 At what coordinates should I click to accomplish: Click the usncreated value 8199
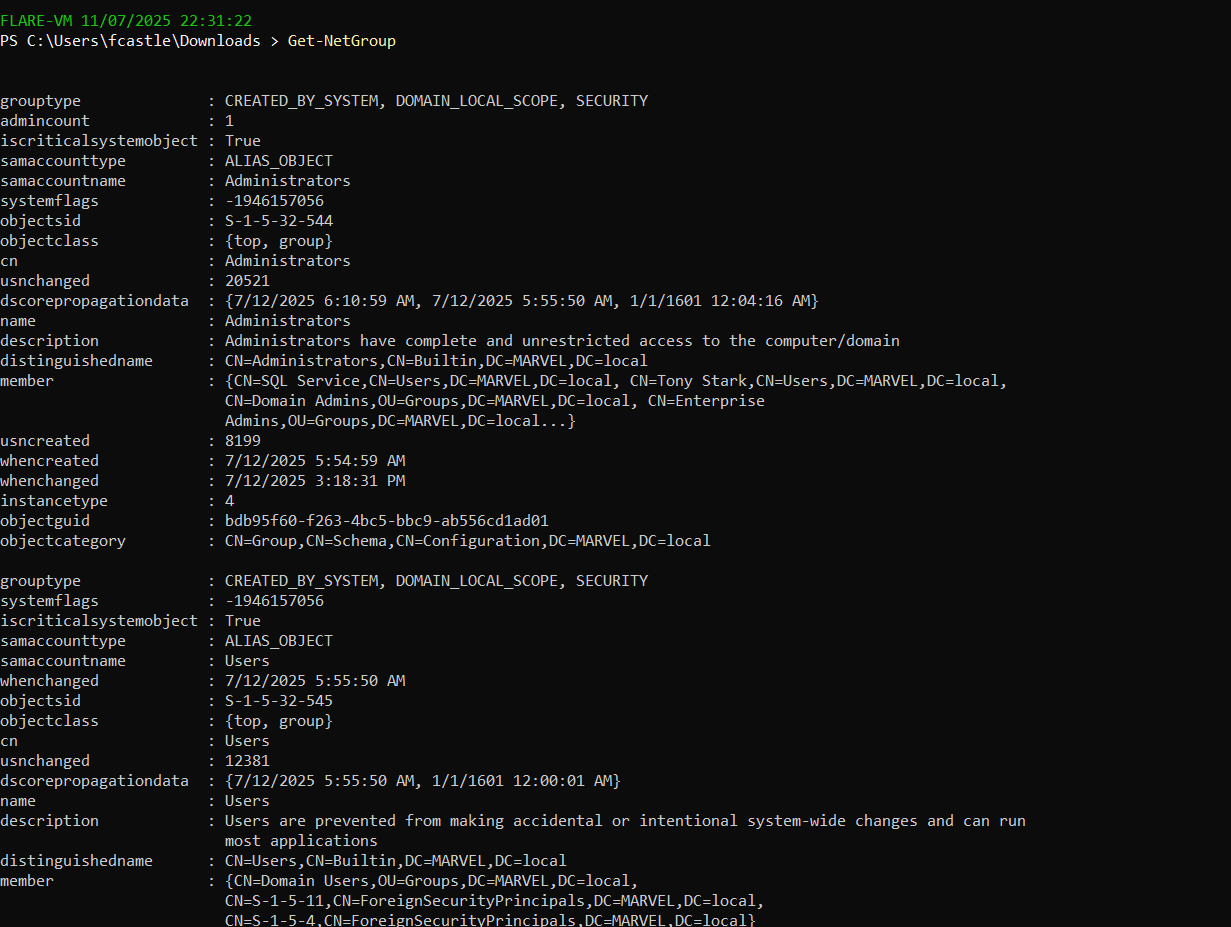(x=243, y=441)
